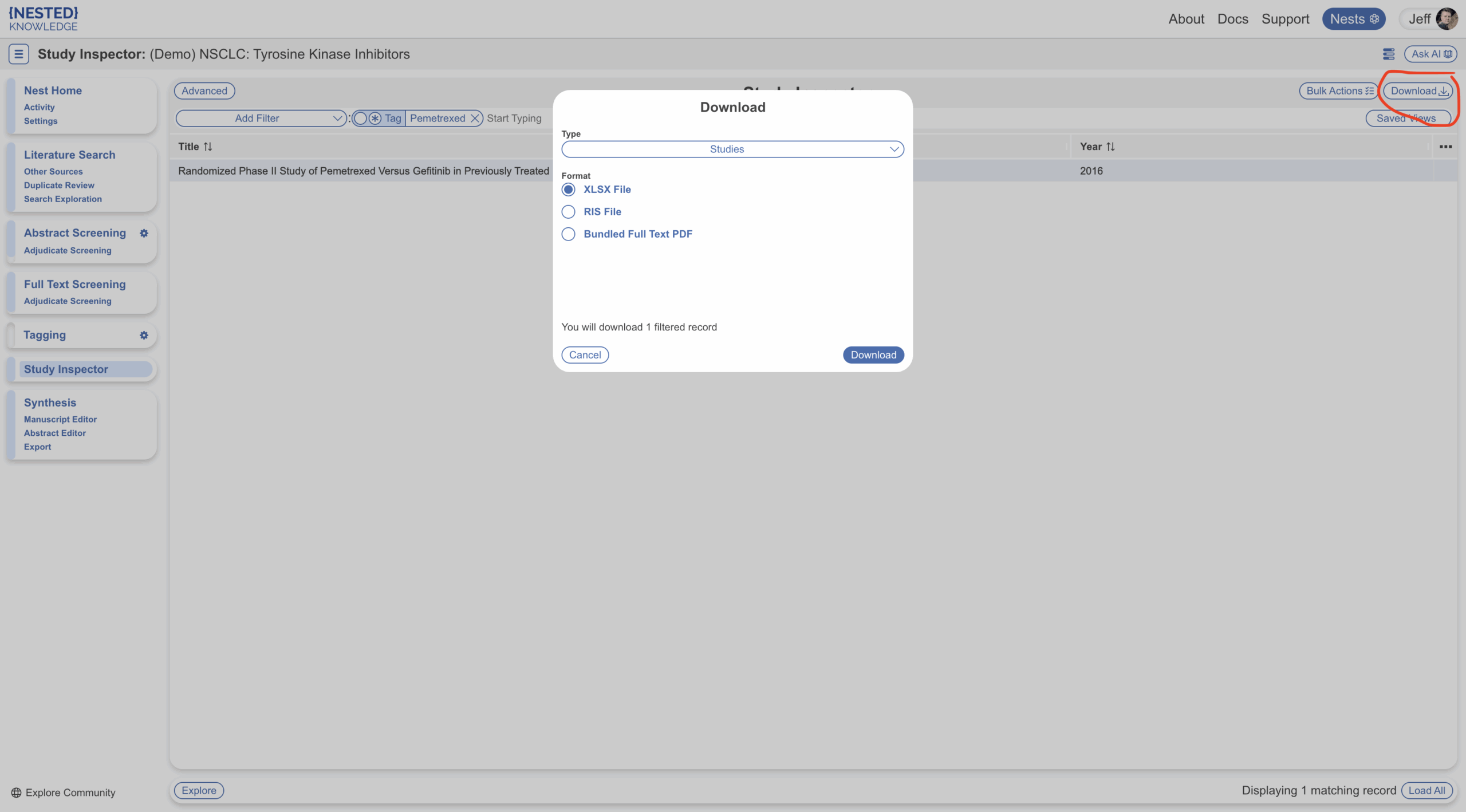Choose Bundled Full Text PDF option
This screenshot has height=812, width=1466.
coord(568,234)
